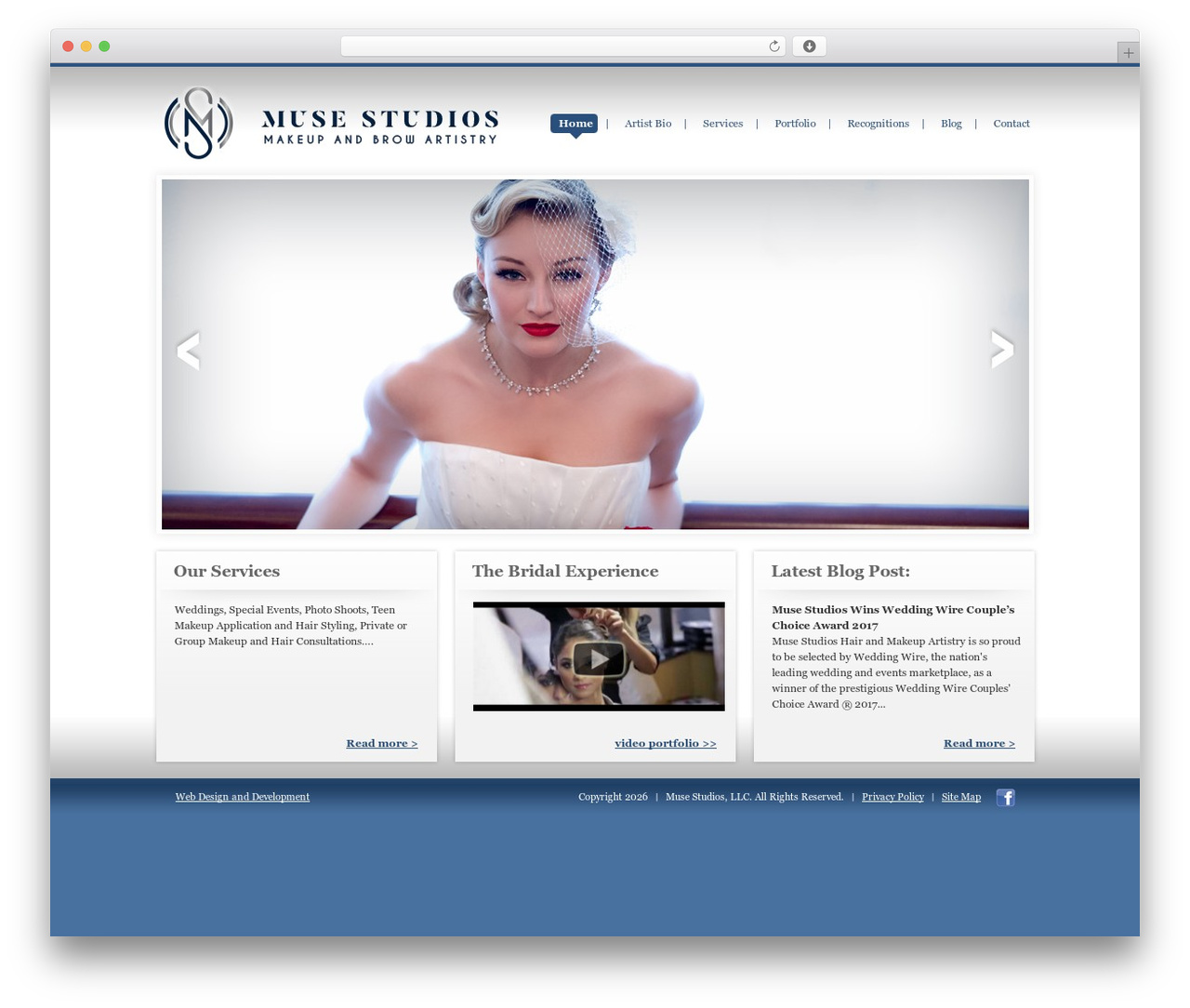Reload the page with the refresh icon

pyautogui.click(x=773, y=46)
